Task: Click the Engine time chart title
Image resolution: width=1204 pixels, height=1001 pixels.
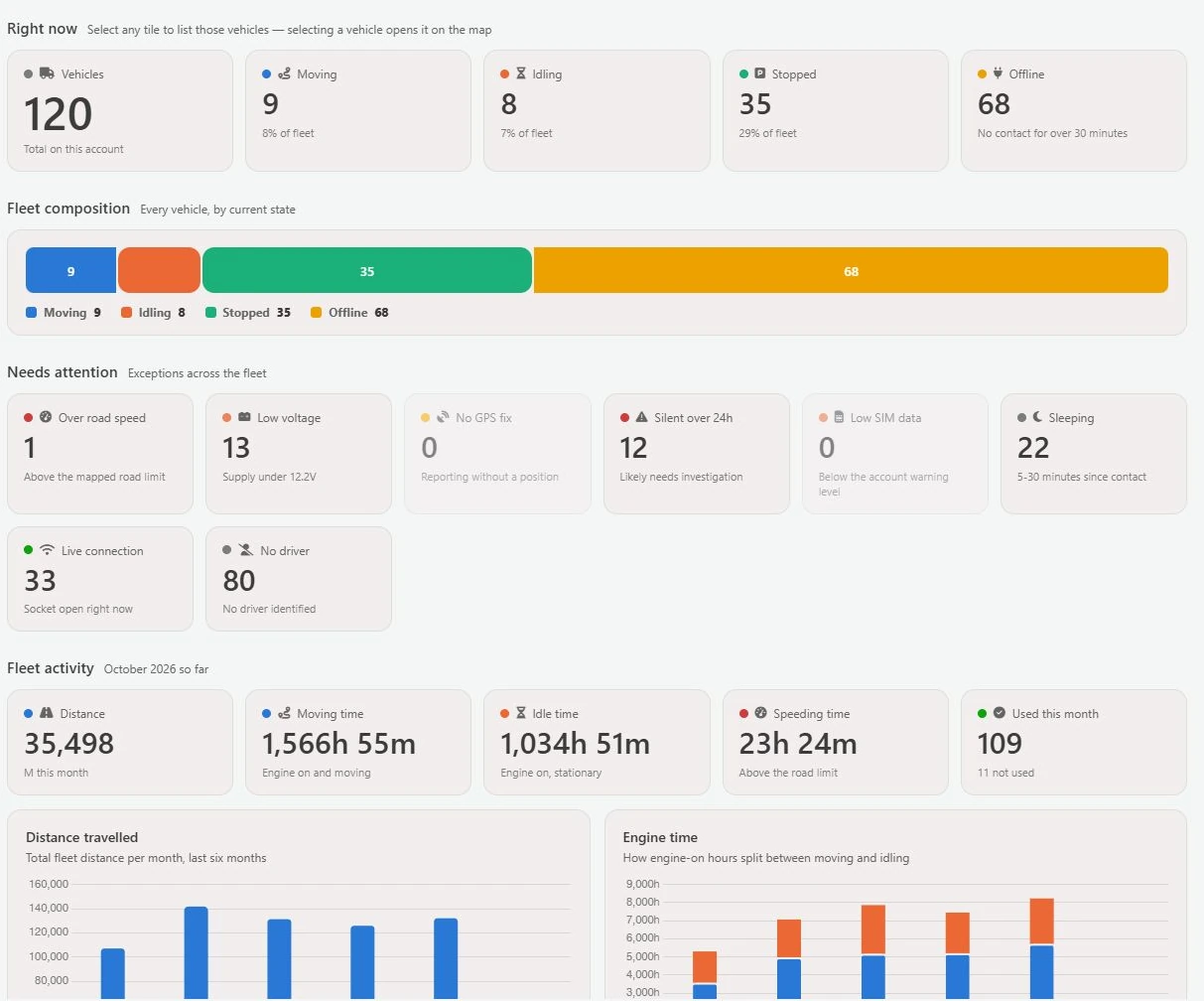Action: pos(661,837)
